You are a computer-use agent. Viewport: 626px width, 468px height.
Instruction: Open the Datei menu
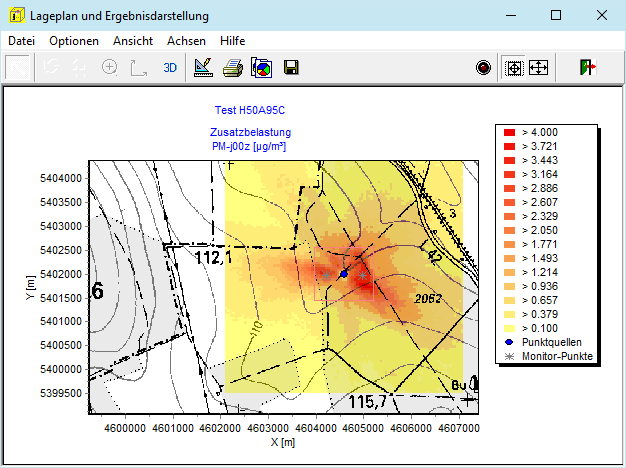tap(22, 41)
